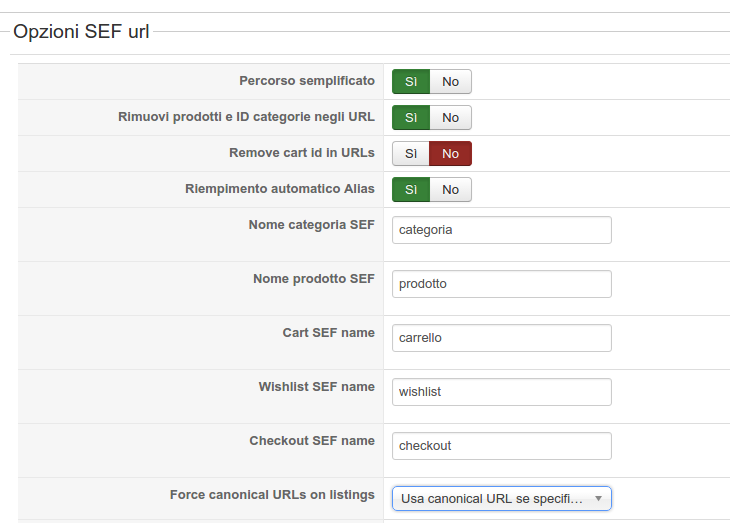
Task: Set Percorso semplificato to No
Action: 451,82
